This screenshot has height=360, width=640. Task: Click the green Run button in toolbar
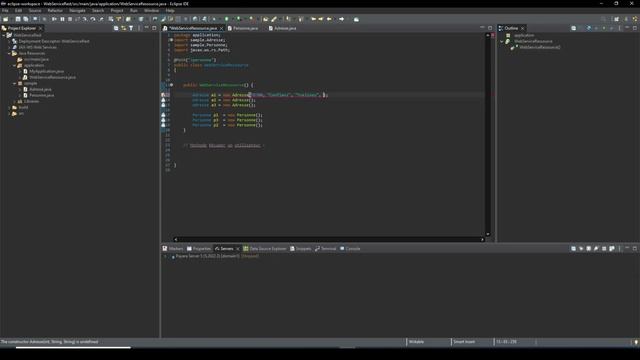point(227,19)
